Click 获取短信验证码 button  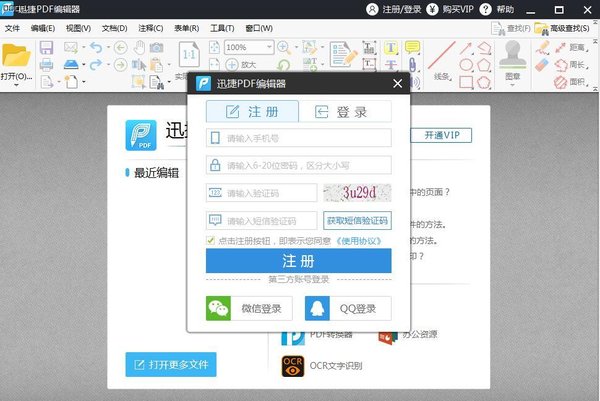357,221
